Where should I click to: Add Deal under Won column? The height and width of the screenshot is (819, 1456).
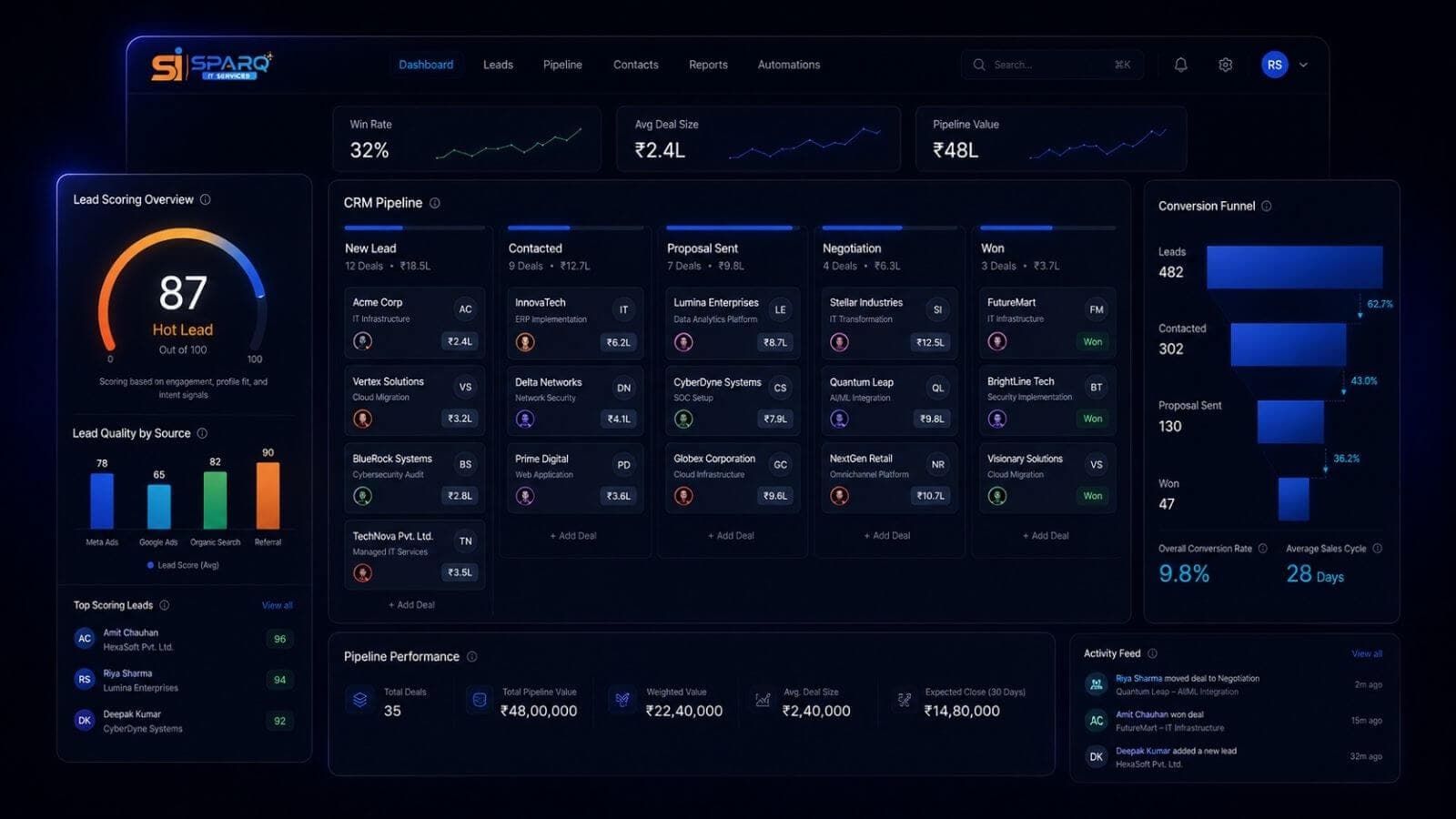pos(1046,535)
